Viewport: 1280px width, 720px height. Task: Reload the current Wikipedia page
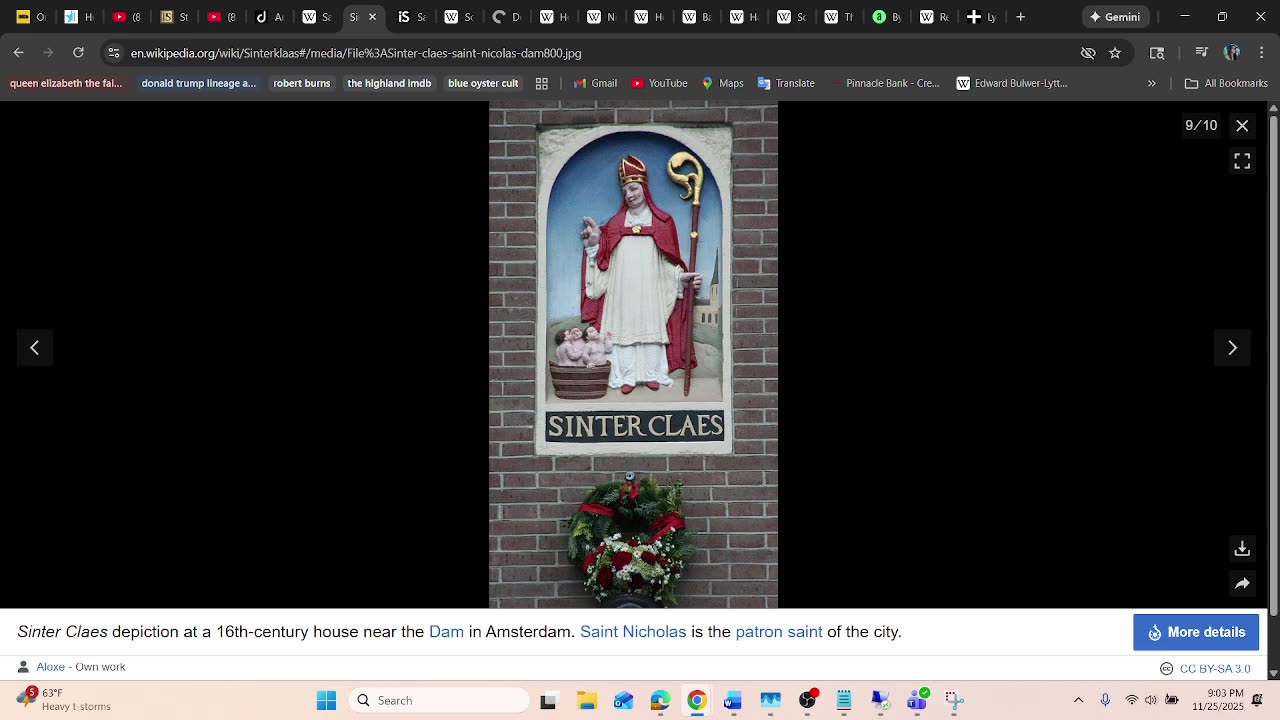78,53
